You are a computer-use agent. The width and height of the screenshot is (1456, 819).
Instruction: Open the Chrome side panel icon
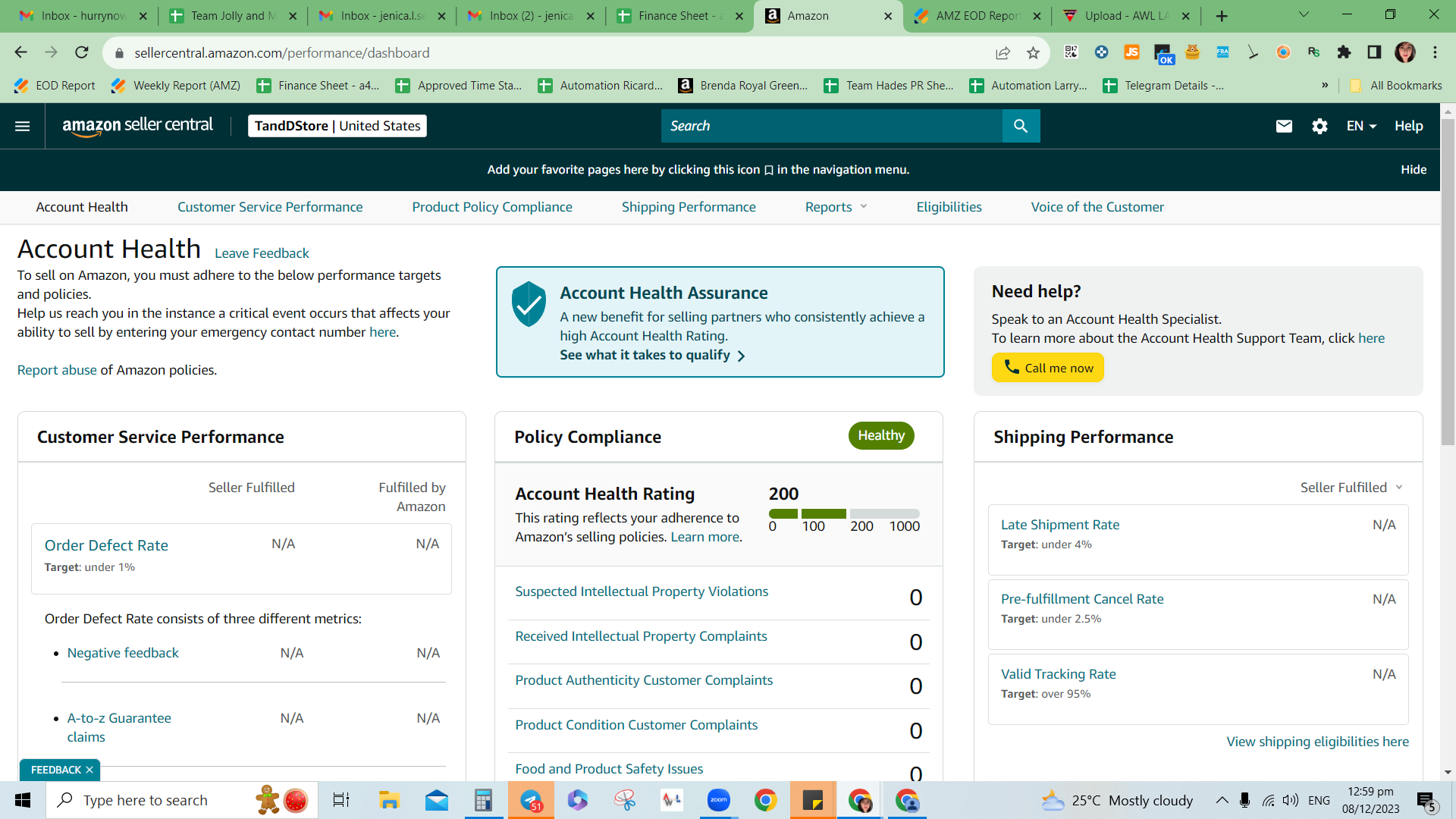tap(1374, 52)
